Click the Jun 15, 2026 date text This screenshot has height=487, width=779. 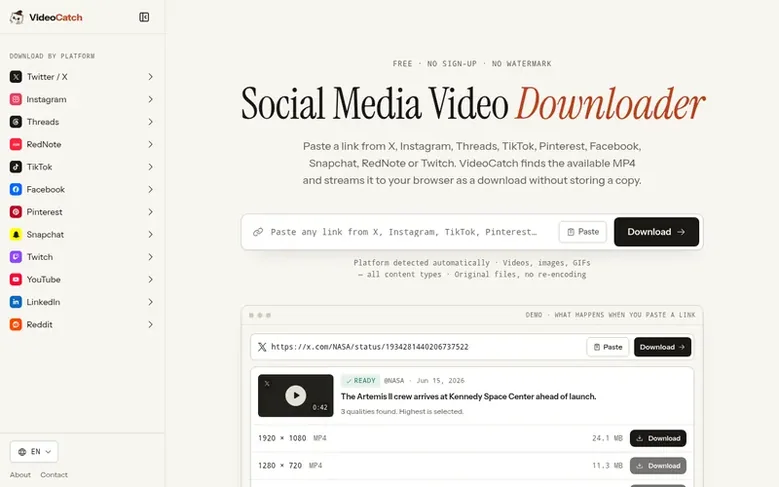point(440,381)
